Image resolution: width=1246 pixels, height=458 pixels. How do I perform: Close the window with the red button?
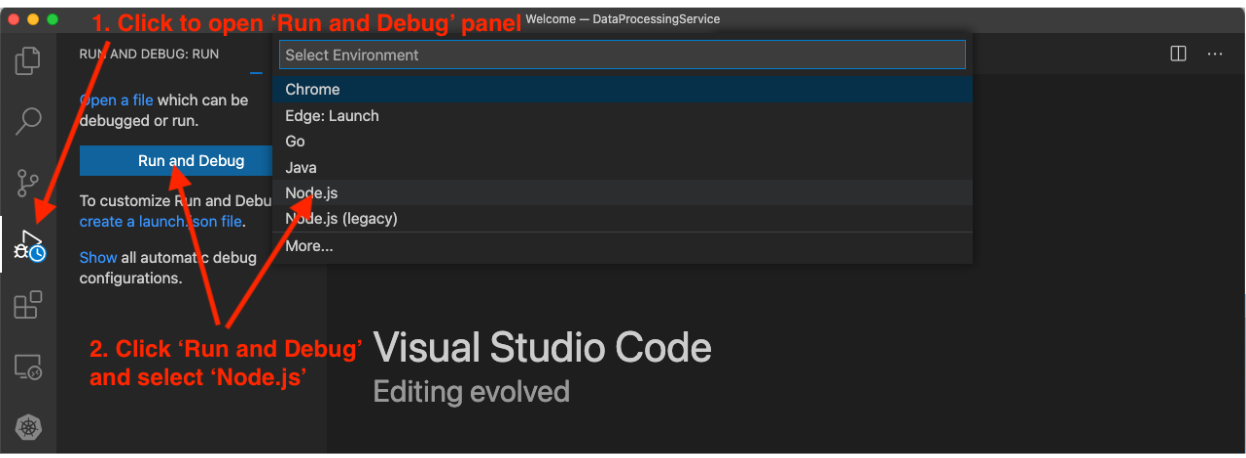click(15, 19)
